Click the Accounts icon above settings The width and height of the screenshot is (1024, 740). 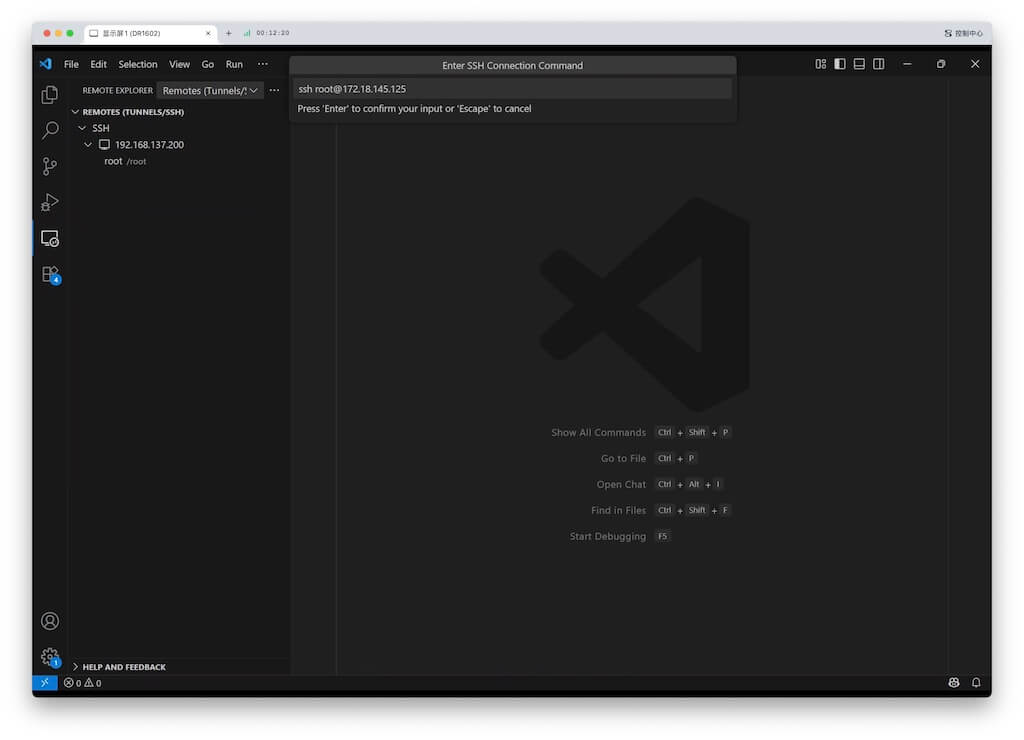point(49,620)
